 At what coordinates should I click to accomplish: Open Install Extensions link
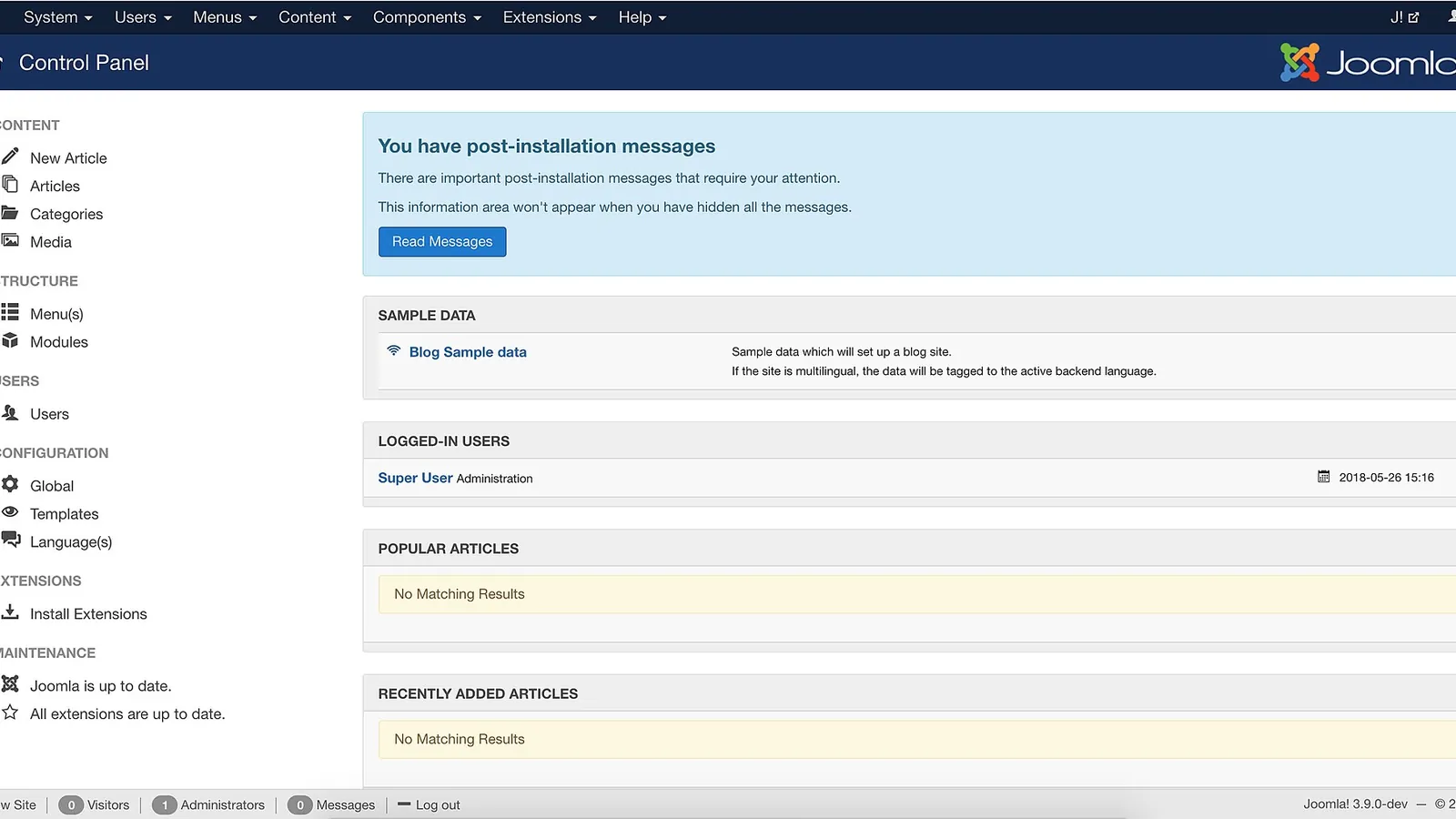coord(88,614)
